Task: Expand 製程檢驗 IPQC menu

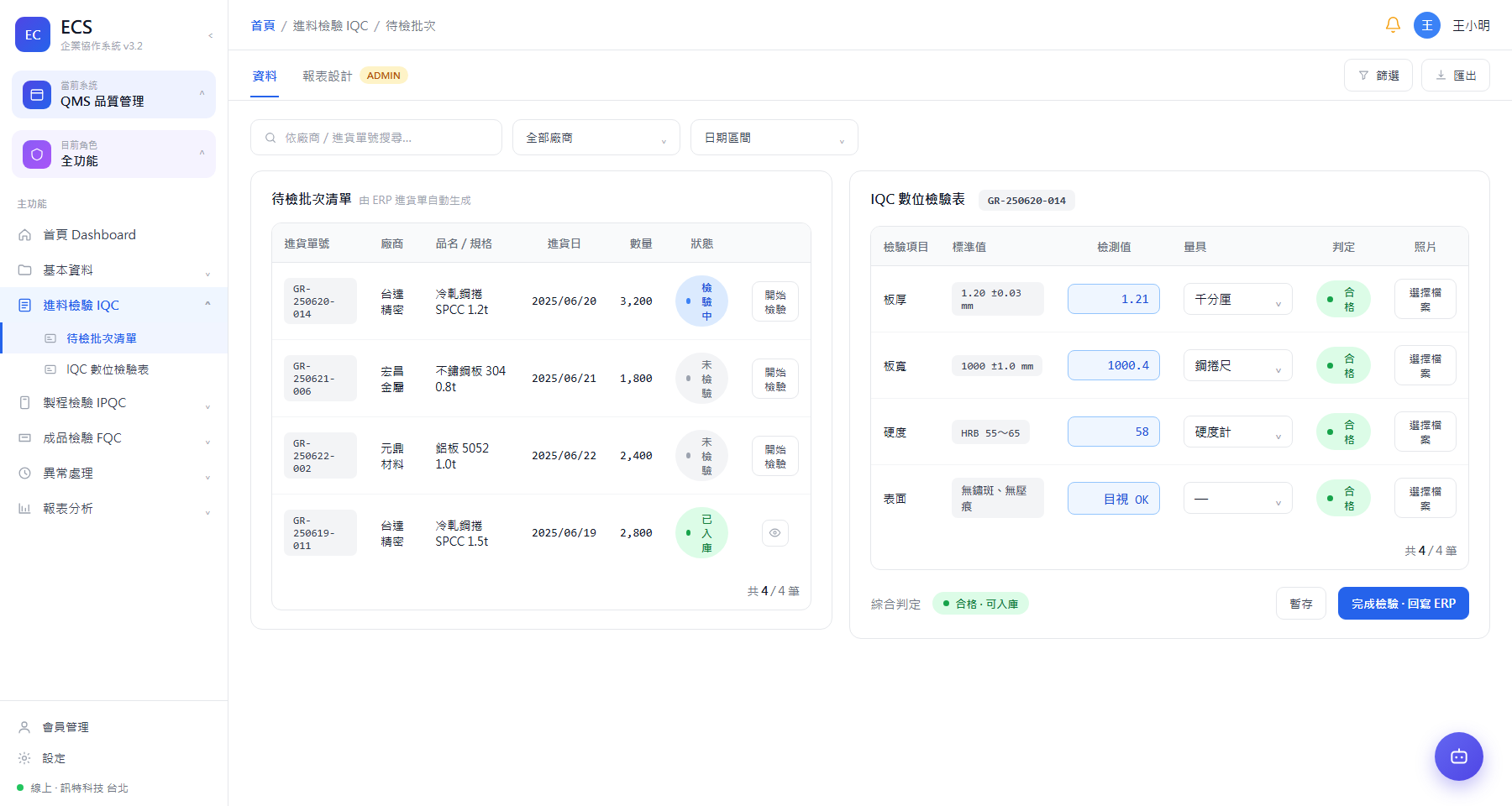Action: pos(113,403)
